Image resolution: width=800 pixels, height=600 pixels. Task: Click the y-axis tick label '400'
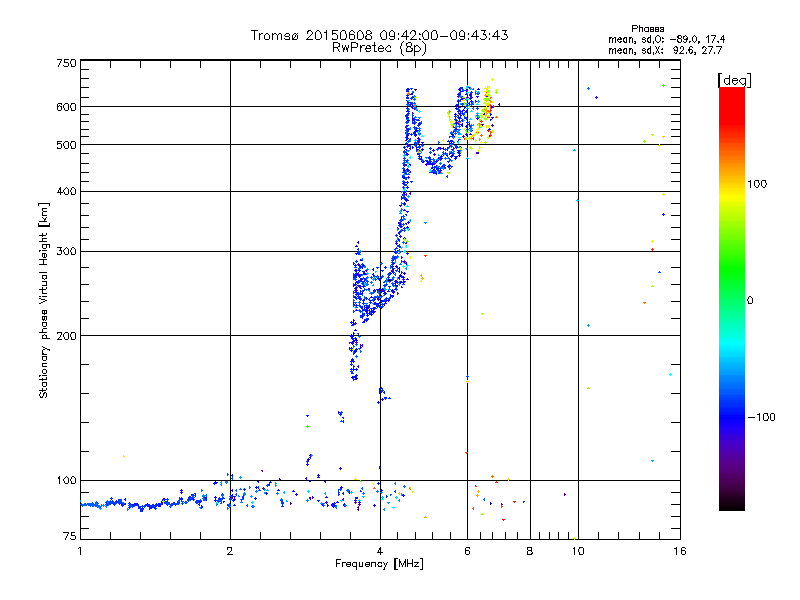tap(66, 191)
